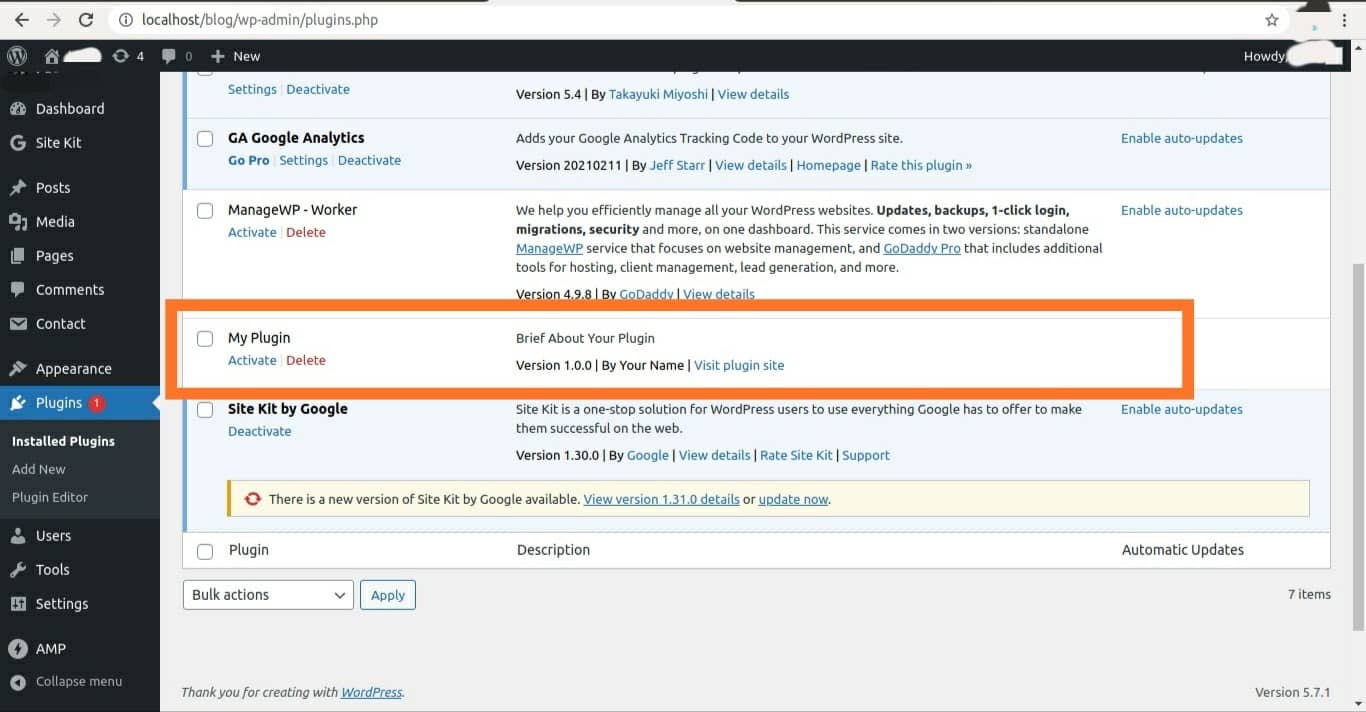Activate My Plugin
The height and width of the screenshot is (712, 1366).
[x=252, y=360]
